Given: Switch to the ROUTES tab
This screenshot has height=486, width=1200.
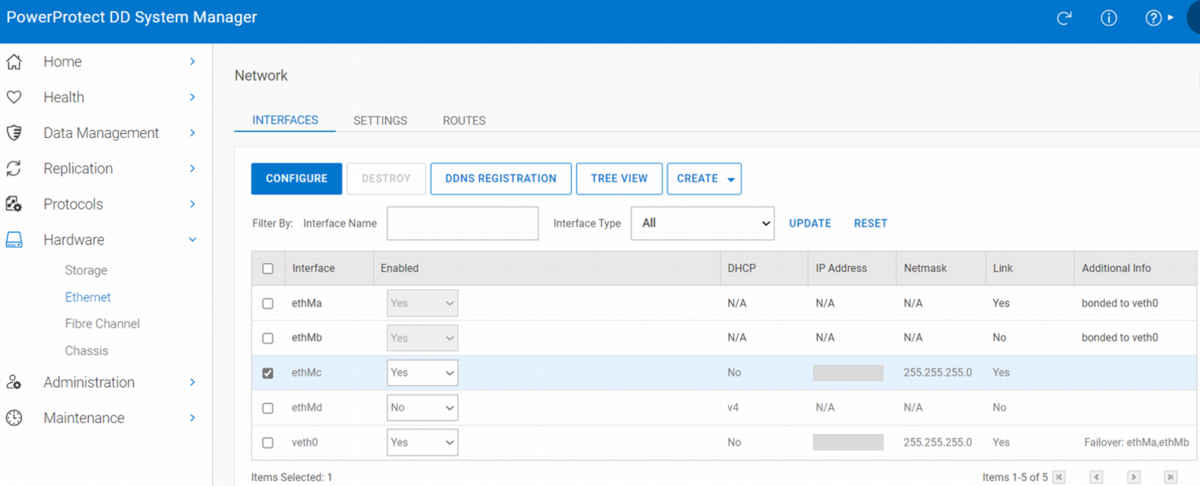Looking at the screenshot, I should pyautogui.click(x=464, y=121).
